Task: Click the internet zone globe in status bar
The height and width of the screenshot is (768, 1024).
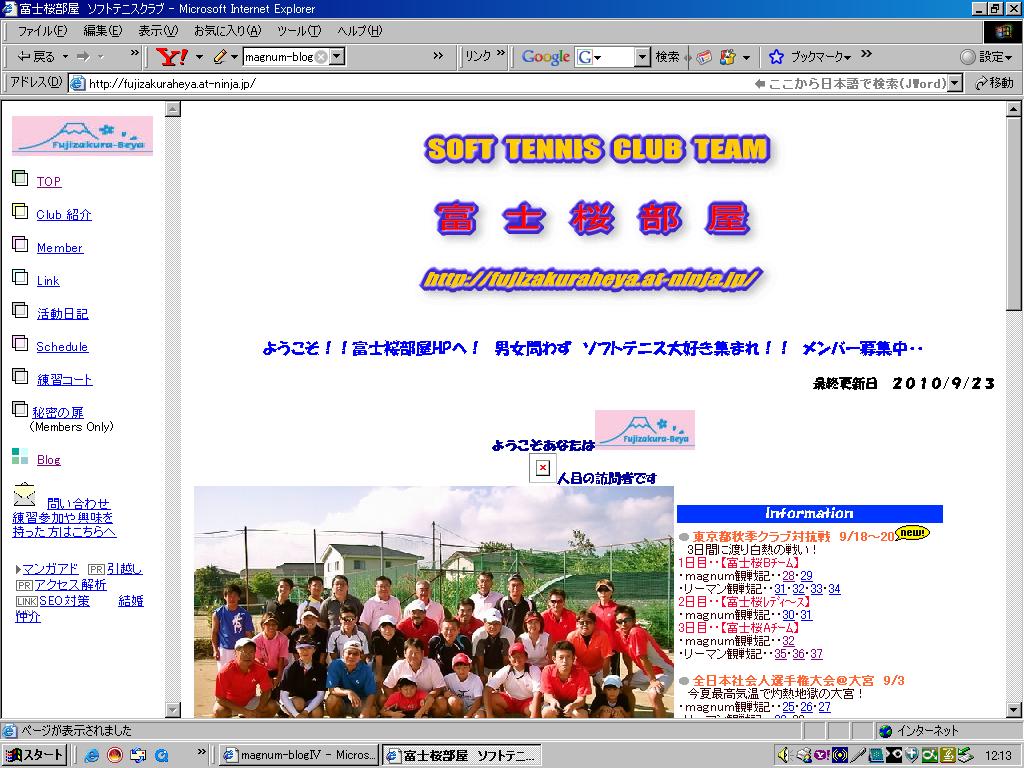Action: click(x=886, y=731)
